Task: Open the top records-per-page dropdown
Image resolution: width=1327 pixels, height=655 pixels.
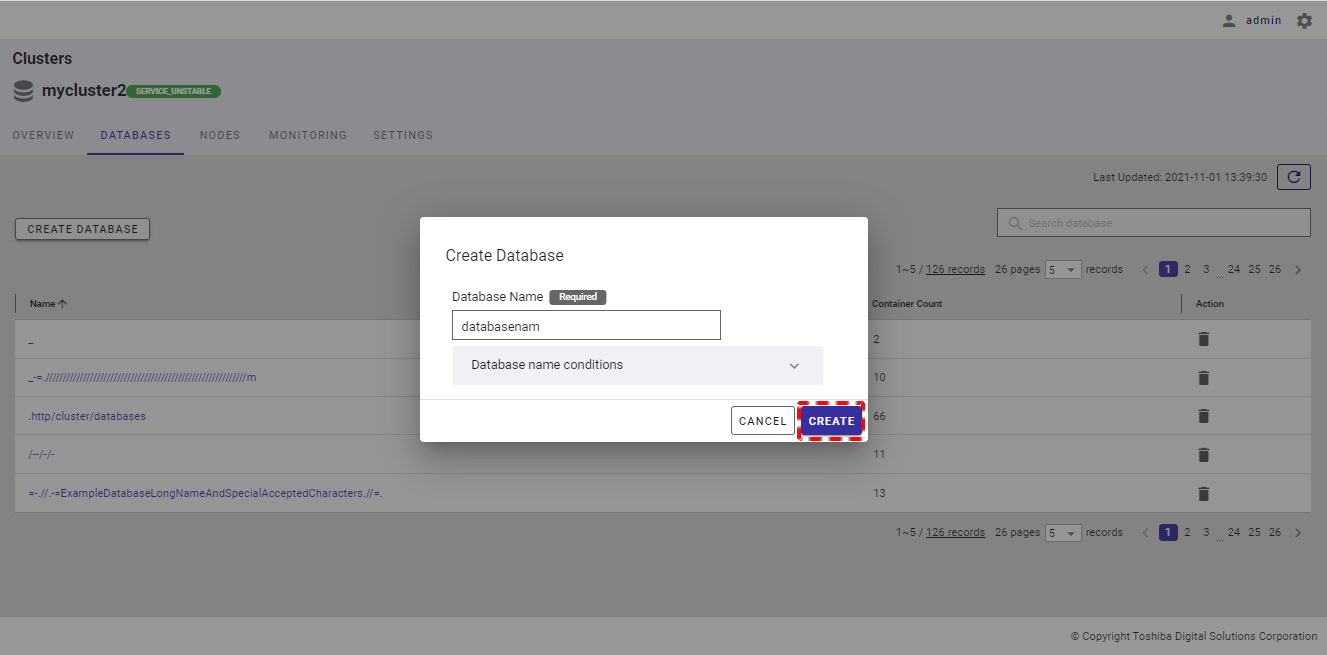Action: click(1063, 270)
